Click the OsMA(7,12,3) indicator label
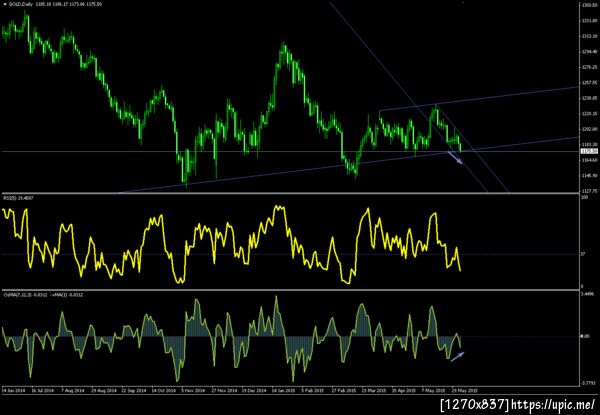600x415 pixels. pos(18,295)
